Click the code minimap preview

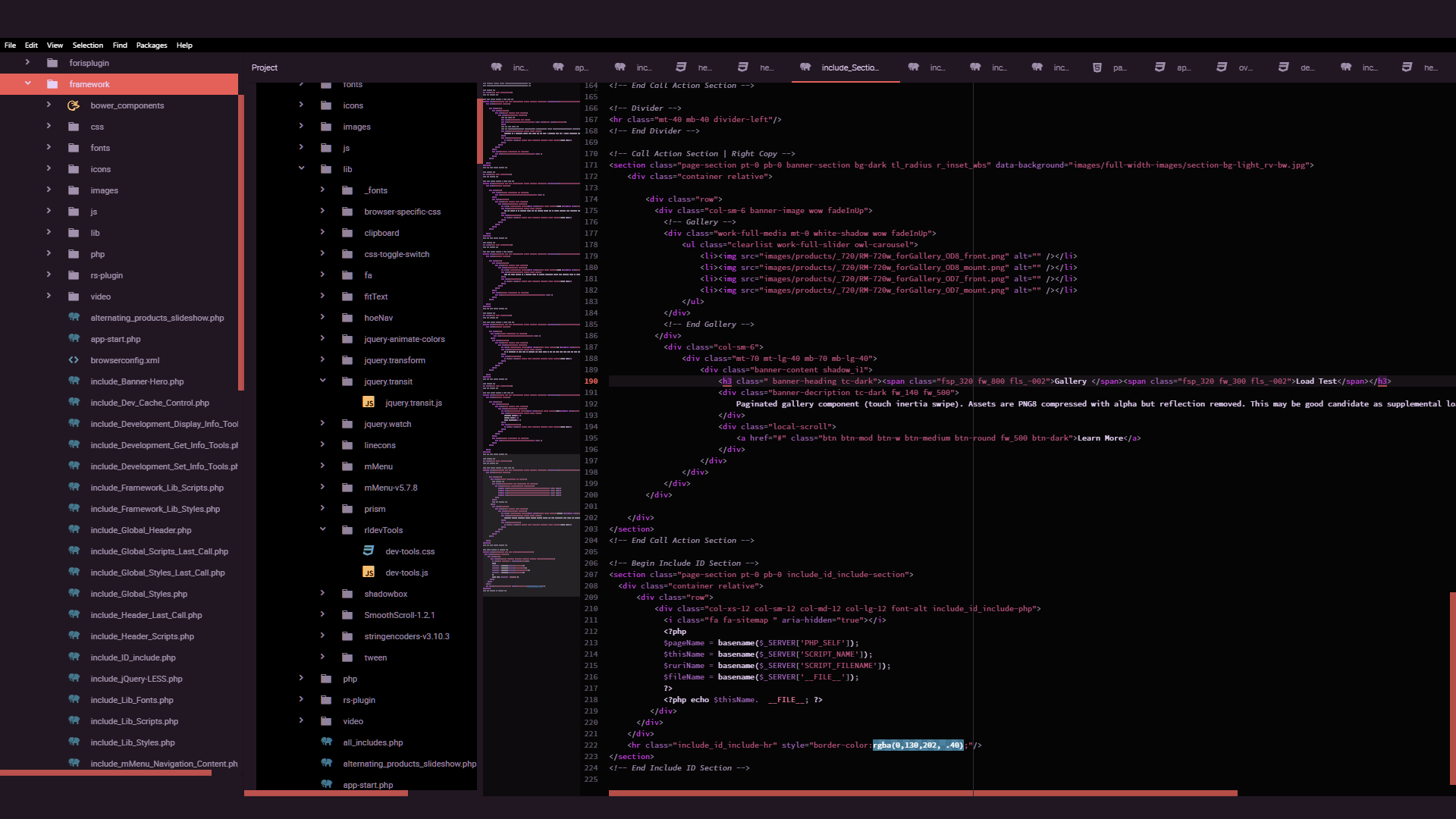pos(531,341)
